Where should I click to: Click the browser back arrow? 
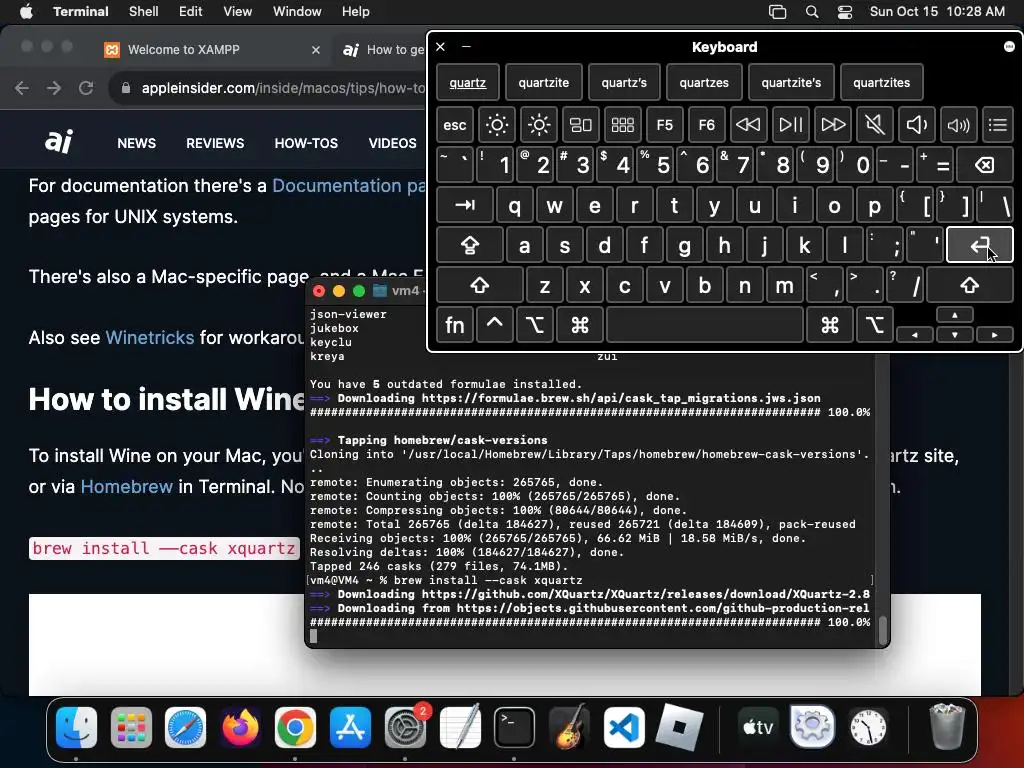pos(22,88)
